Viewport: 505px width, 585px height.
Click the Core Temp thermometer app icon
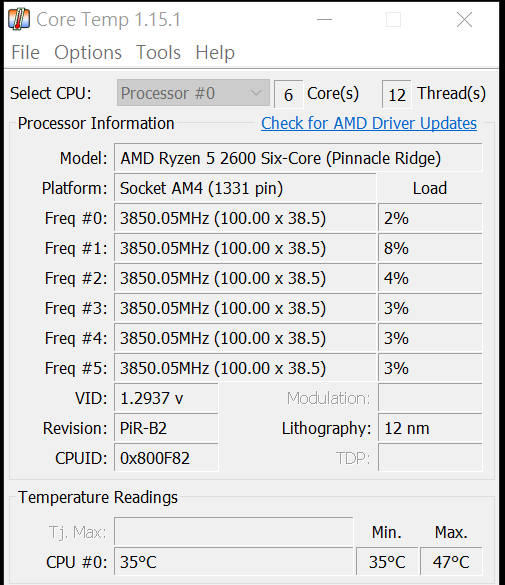pyautogui.click(x=19, y=19)
